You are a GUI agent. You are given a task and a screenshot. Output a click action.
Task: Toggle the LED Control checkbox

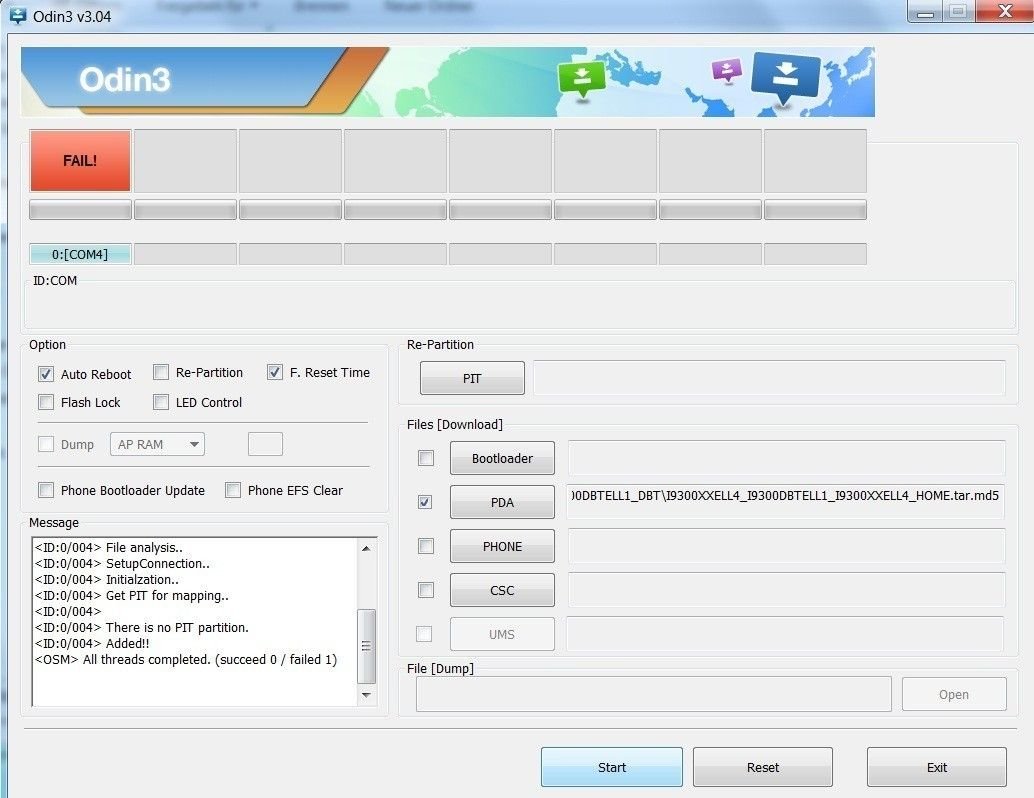[161, 402]
